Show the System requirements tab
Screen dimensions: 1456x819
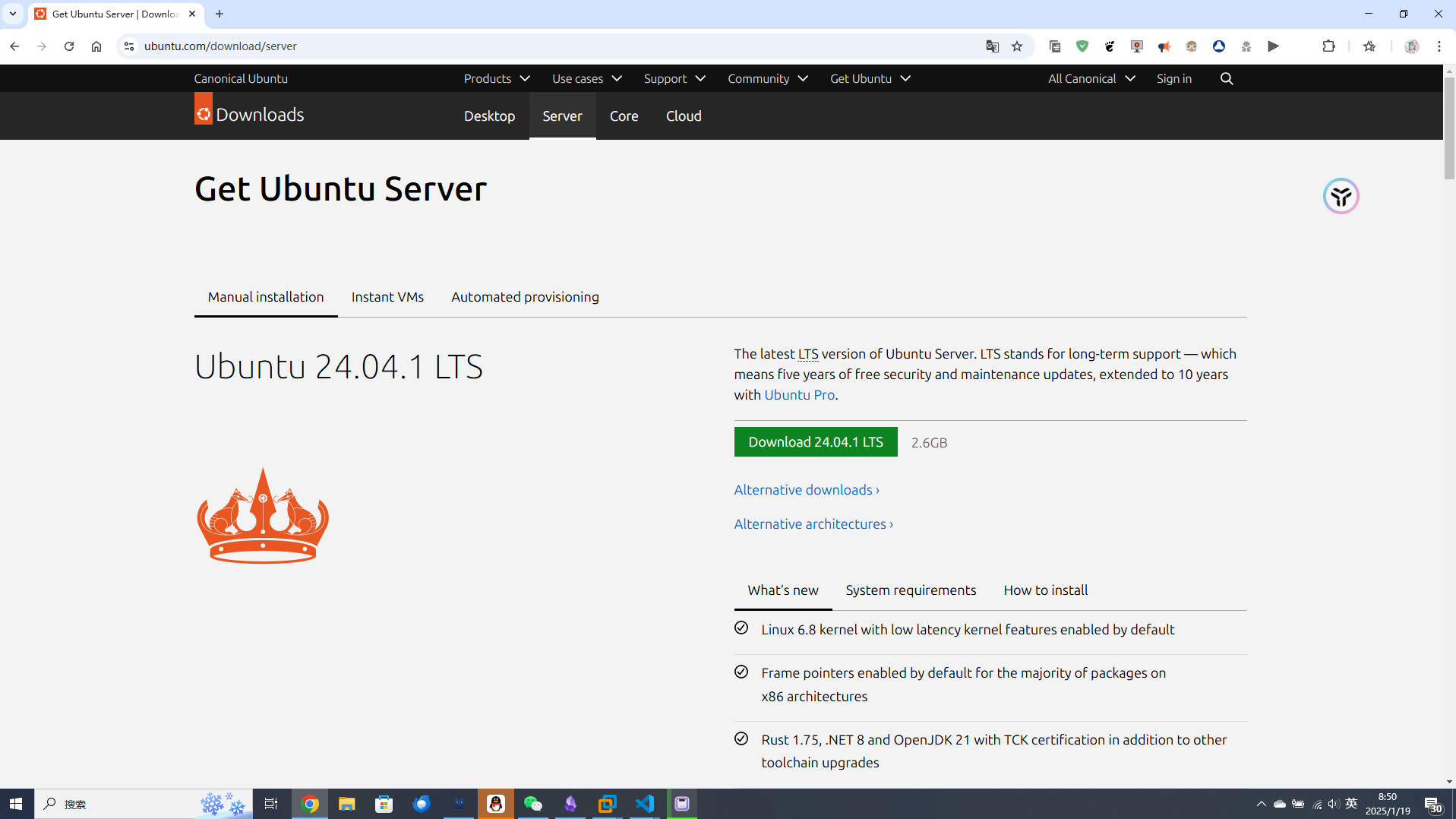(911, 590)
